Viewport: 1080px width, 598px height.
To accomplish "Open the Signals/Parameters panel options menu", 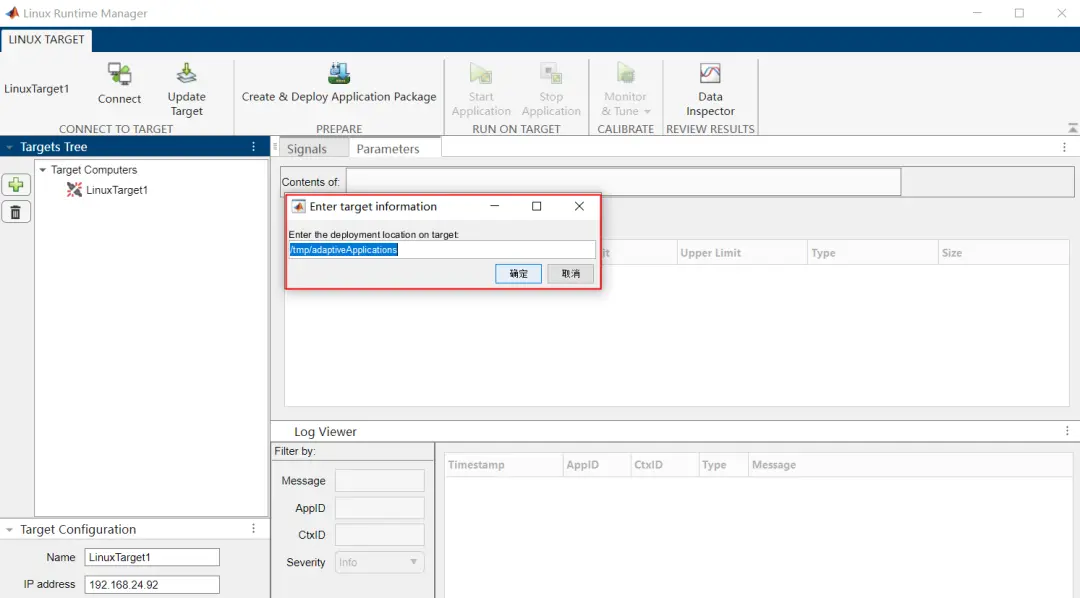I will pyautogui.click(x=1064, y=147).
